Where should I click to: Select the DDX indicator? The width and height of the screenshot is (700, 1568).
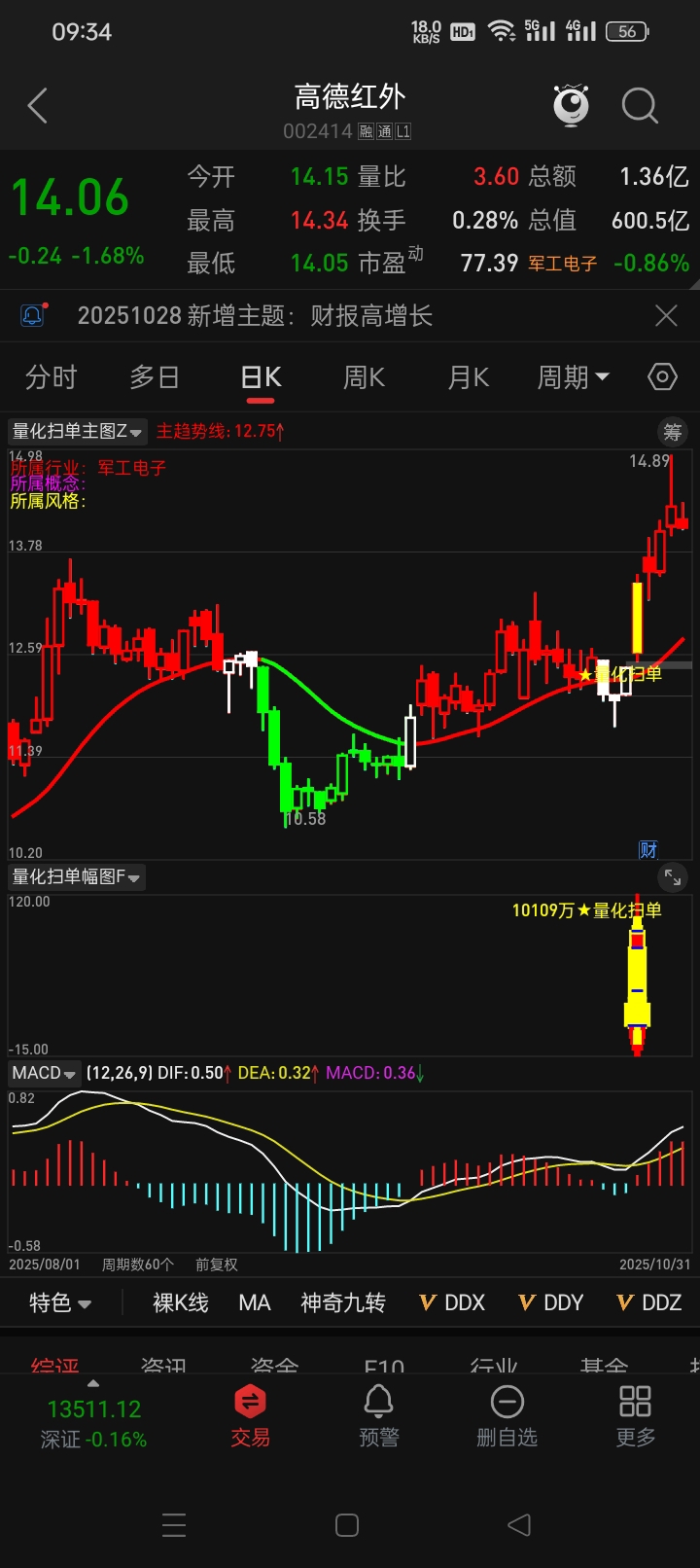452,1302
